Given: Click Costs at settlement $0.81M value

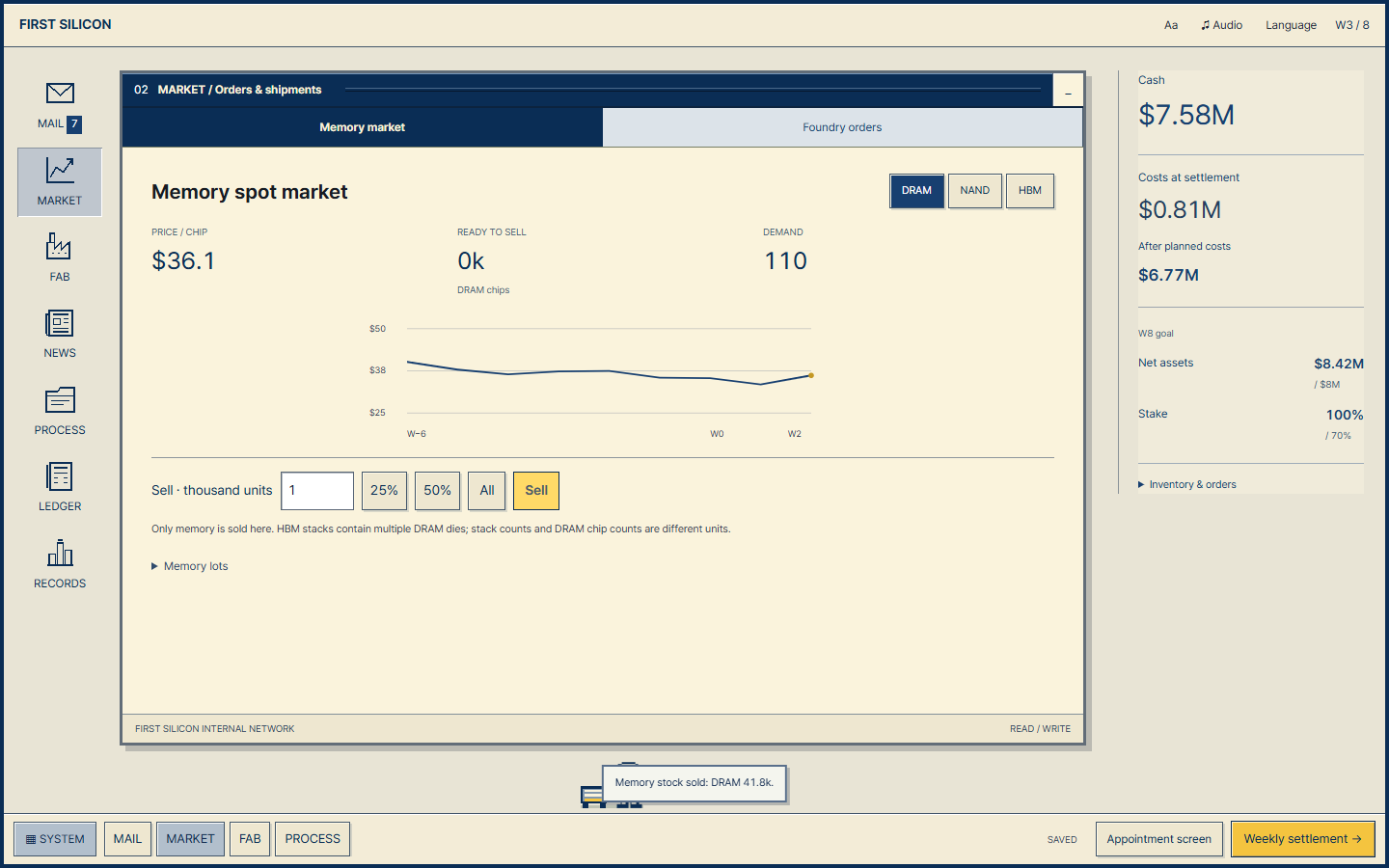Looking at the screenshot, I should coord(1180,209).
